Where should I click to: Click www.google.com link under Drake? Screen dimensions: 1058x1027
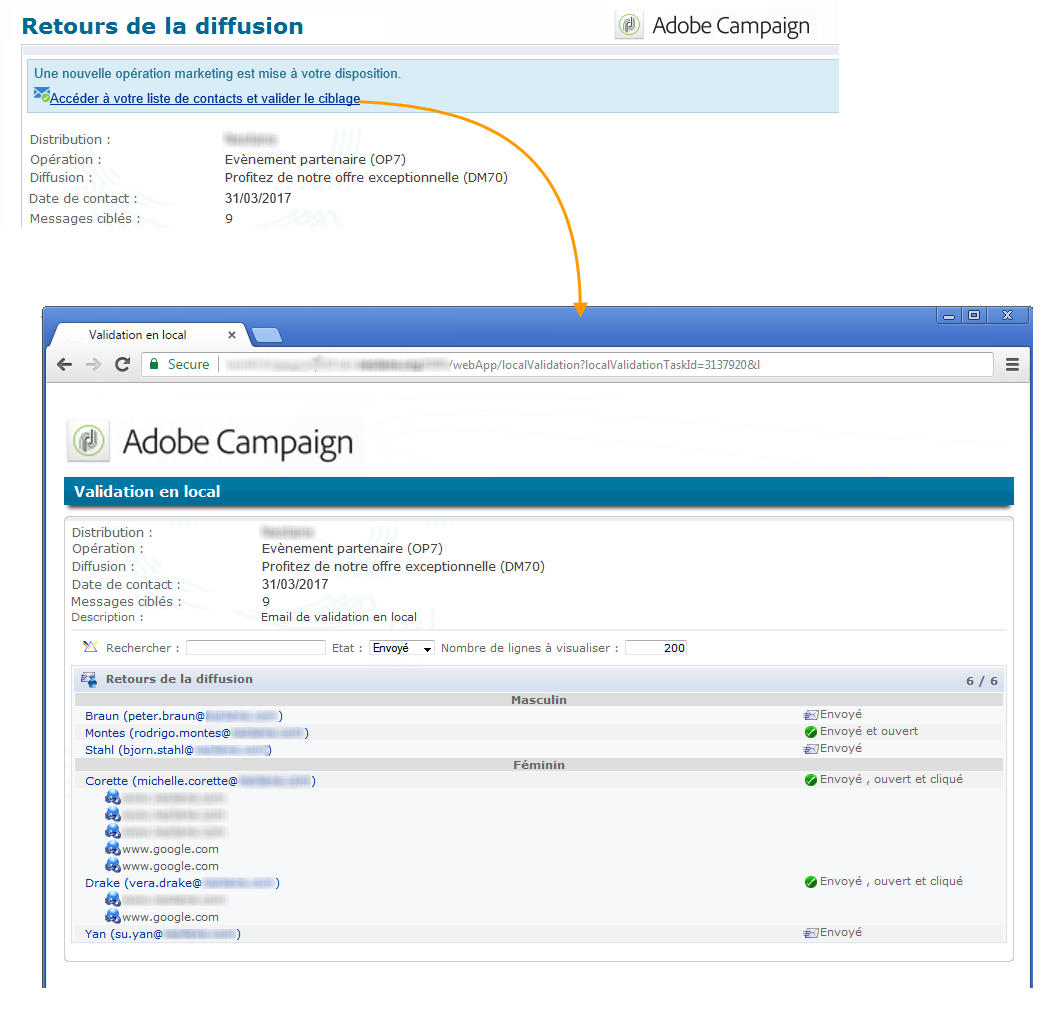(170, 917)
